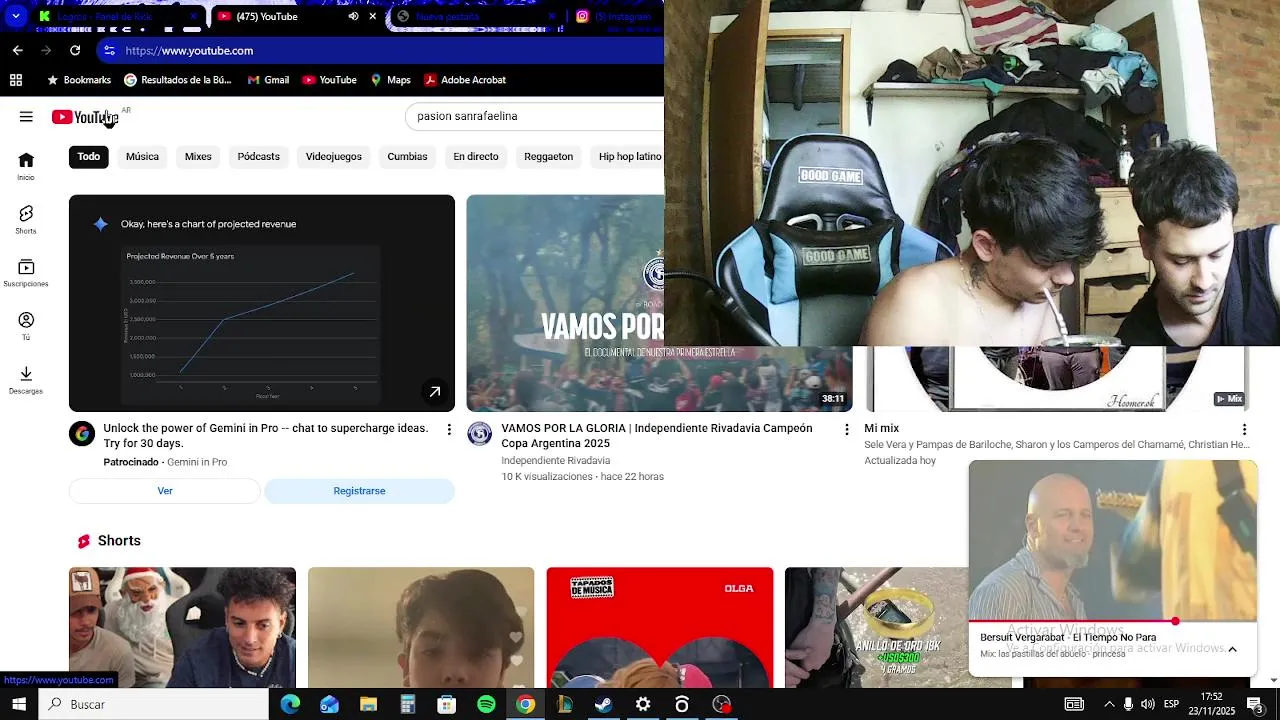The height and width of the screenshot is (720, 1280).
Task: Select the Hip hop latino filter chip
Action: (x=629, y=157)
